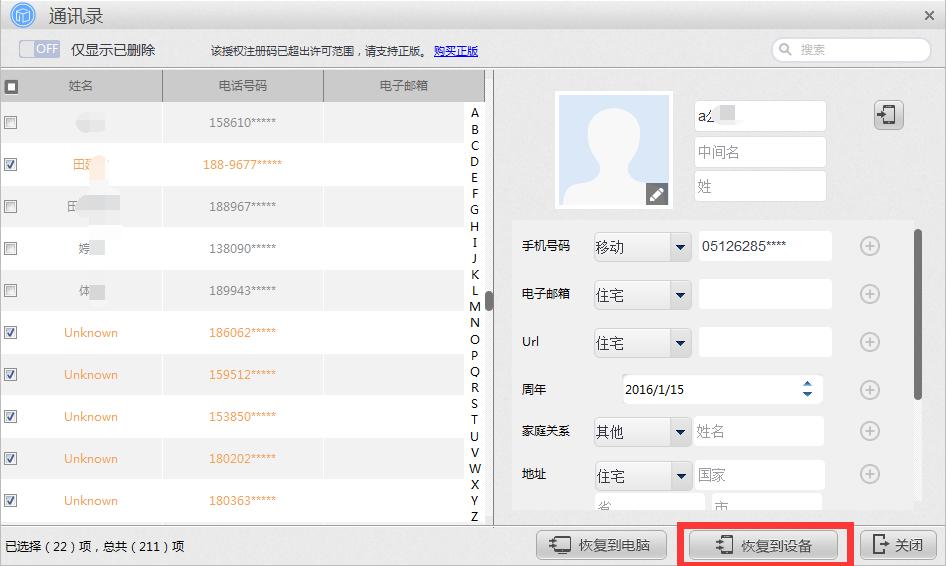Toggle the 仅显示已删除 OFF switch
The image size is (946, 566).
click(x=39, y=49)
